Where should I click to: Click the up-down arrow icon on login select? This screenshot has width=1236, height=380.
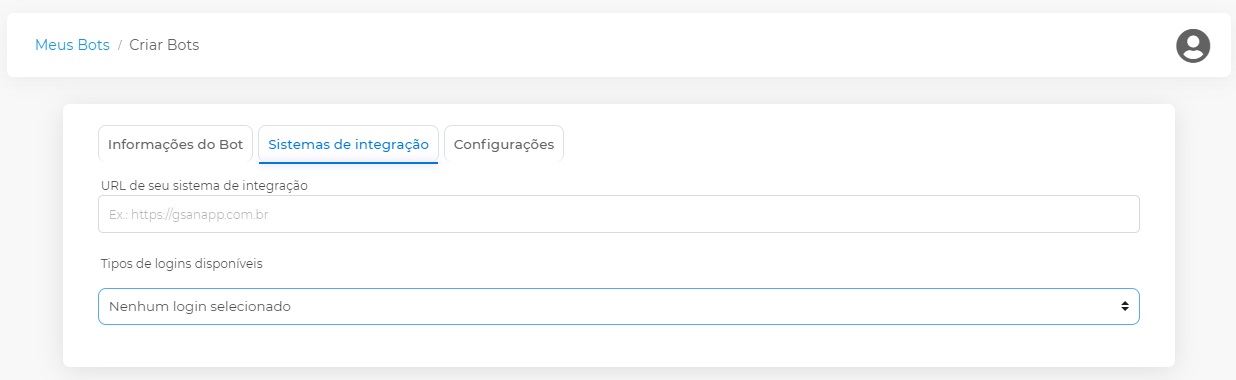pos(1125,306)
